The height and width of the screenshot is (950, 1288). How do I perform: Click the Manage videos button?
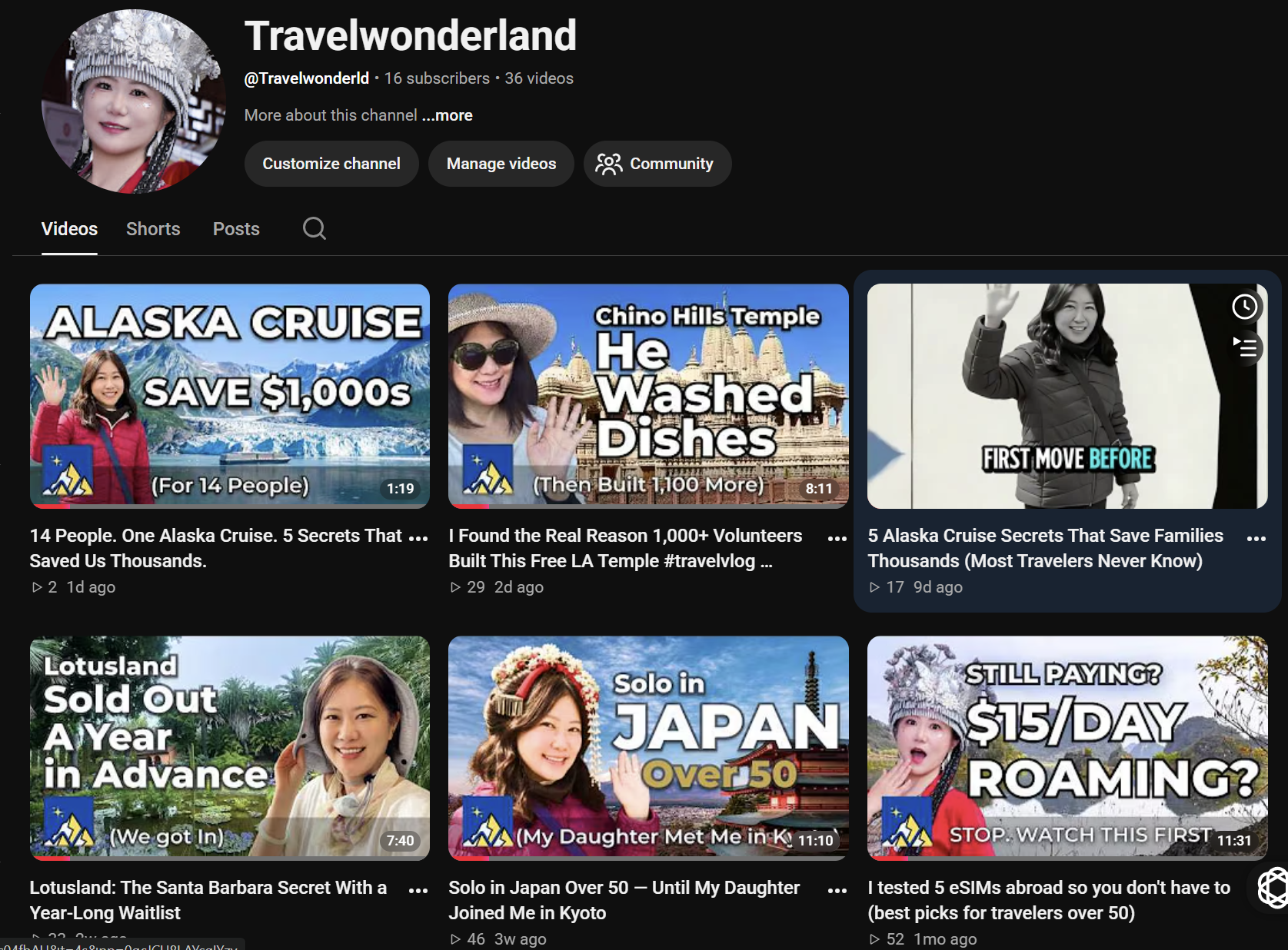coord(501,164)
